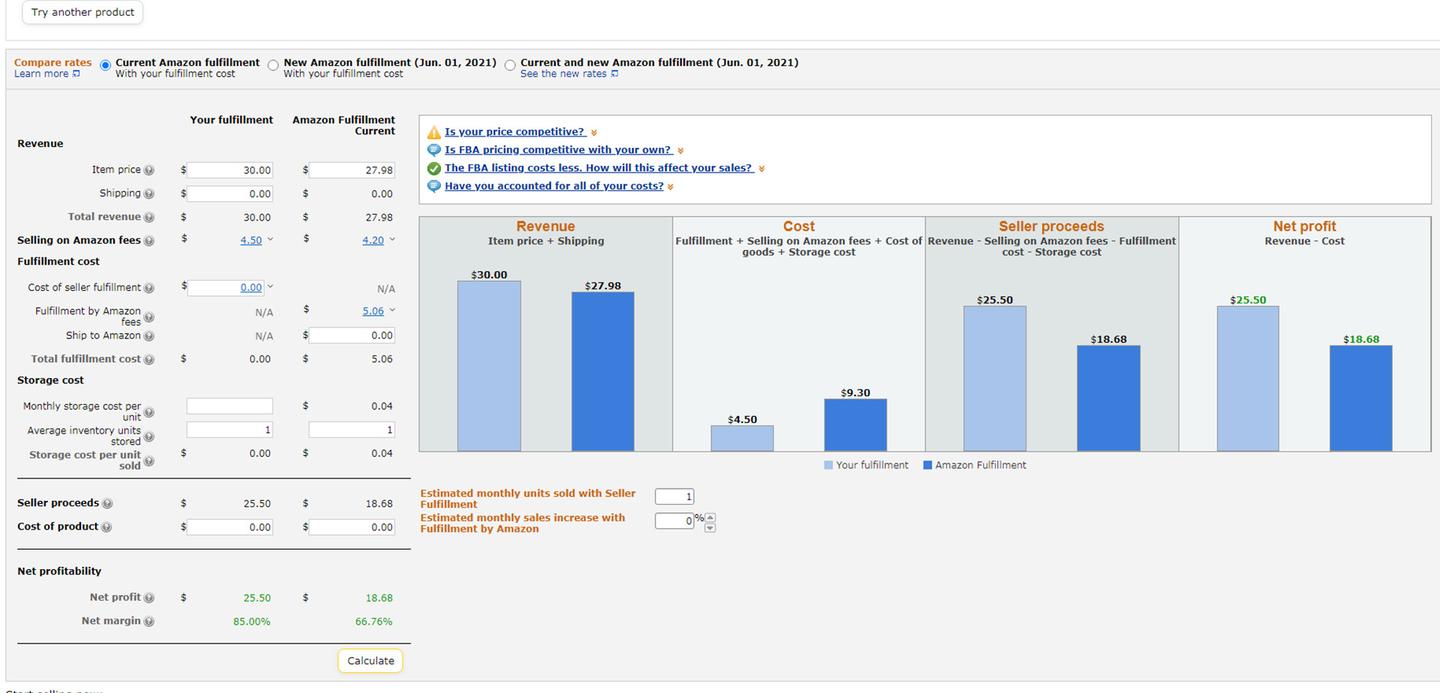
Task: Open the Learn more link
Action: tap(41, 74)
